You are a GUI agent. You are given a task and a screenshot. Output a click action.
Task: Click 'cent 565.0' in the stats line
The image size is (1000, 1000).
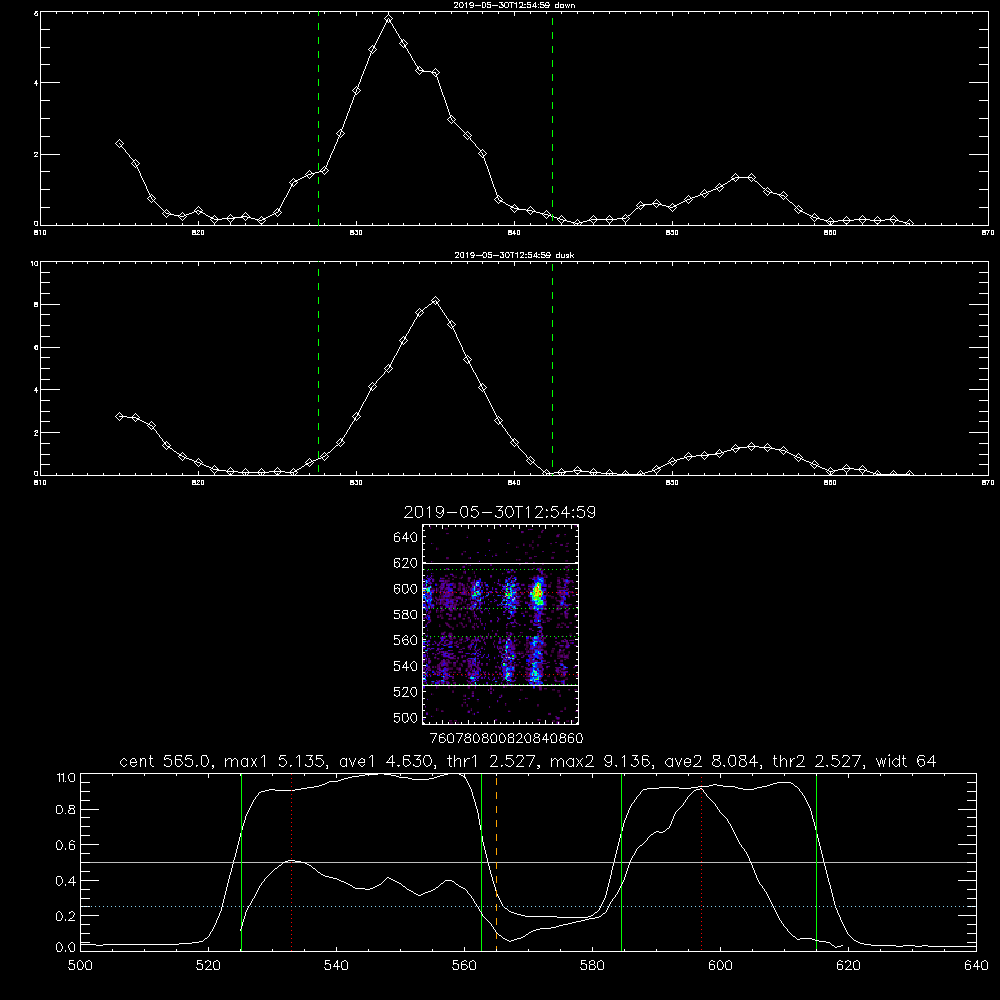click(x=167, y=761)
